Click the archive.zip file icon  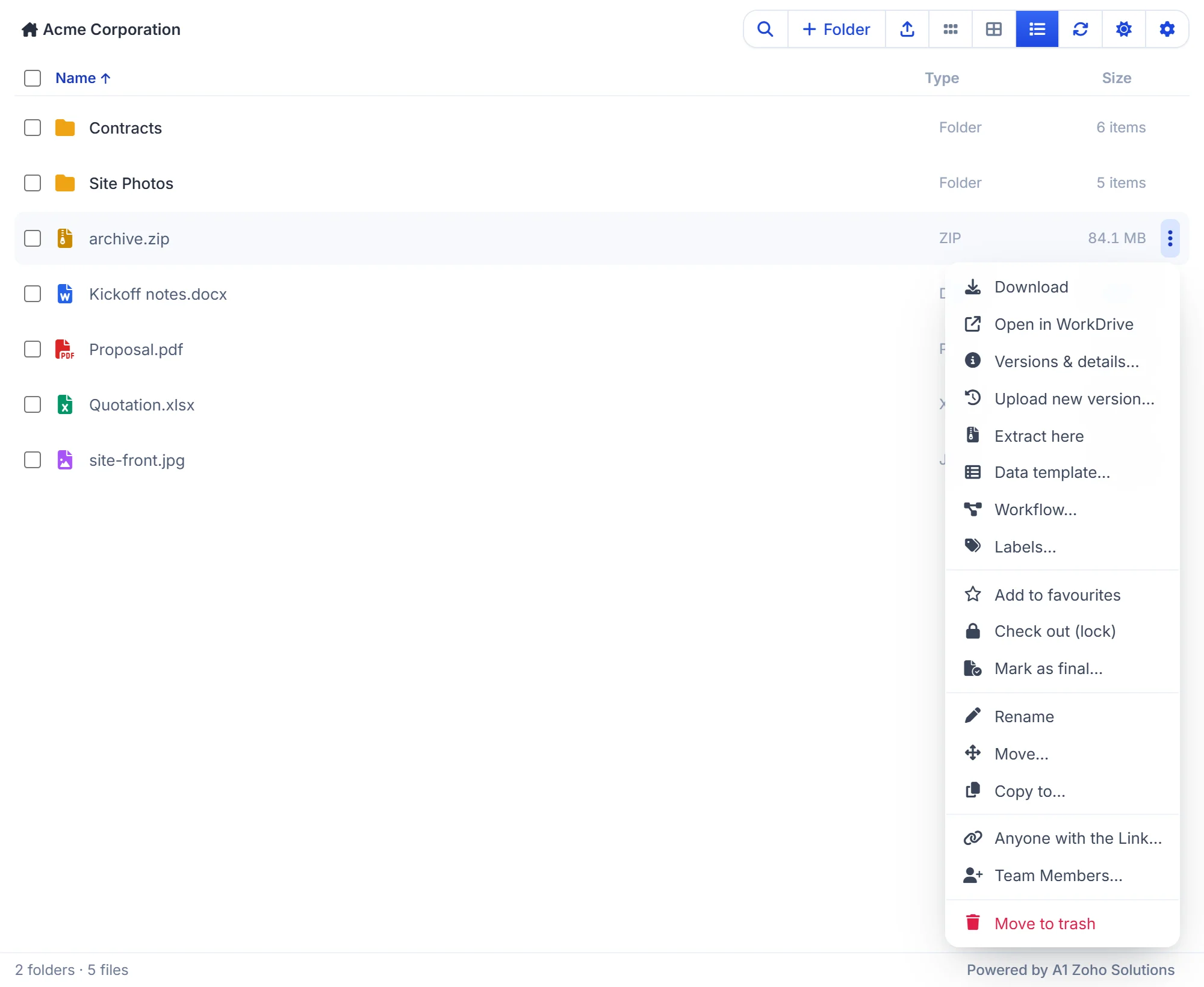tap(65, 238)
